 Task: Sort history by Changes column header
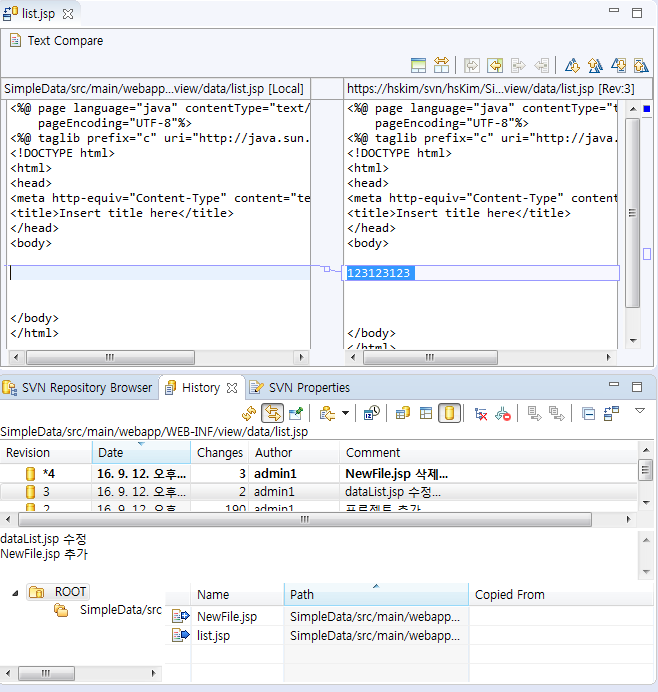click(x=220, y=452)
